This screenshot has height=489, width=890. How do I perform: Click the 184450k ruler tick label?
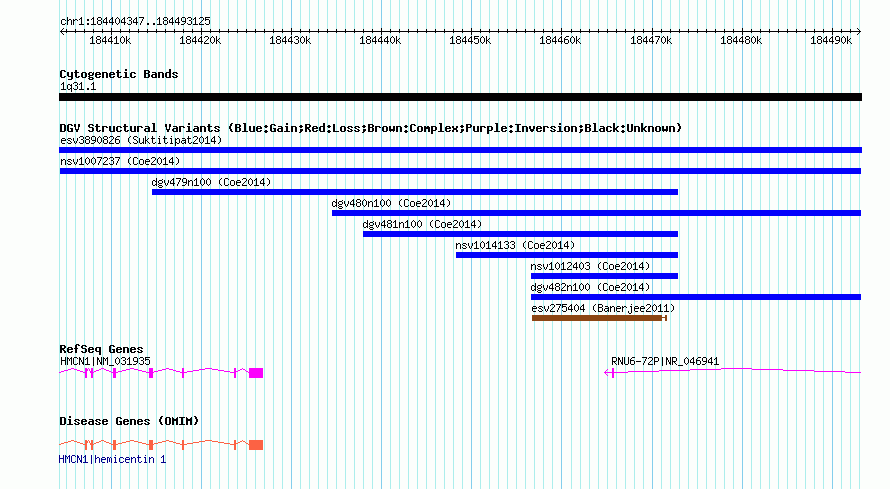click(470, 40)
